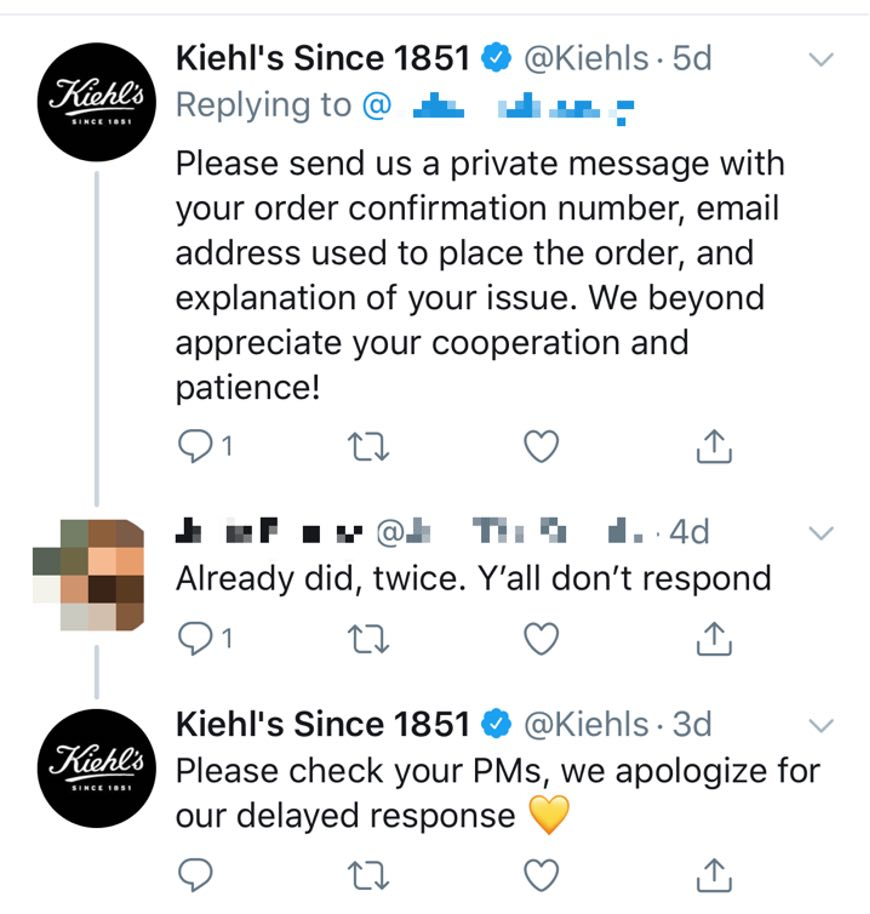View the pixelated customer profile picture
This screenshot has width=870, height=914.
(x=88, y=575)
